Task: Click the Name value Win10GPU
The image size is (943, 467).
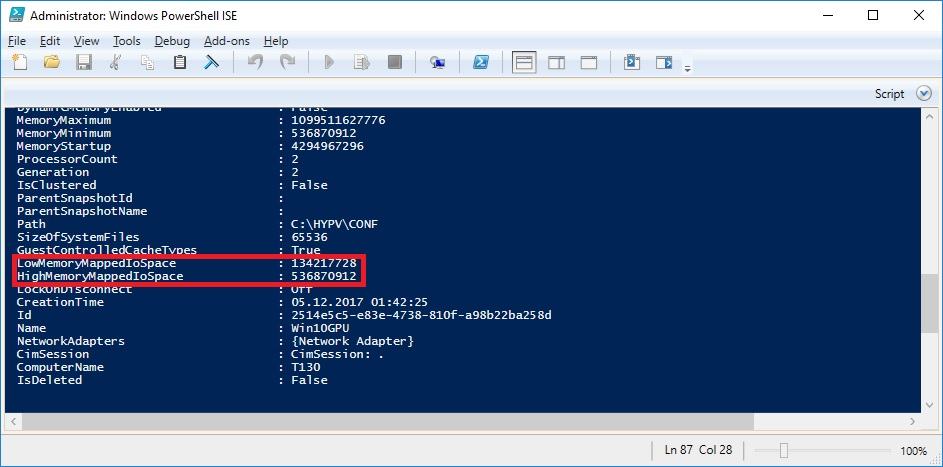Action: point(320,328)
